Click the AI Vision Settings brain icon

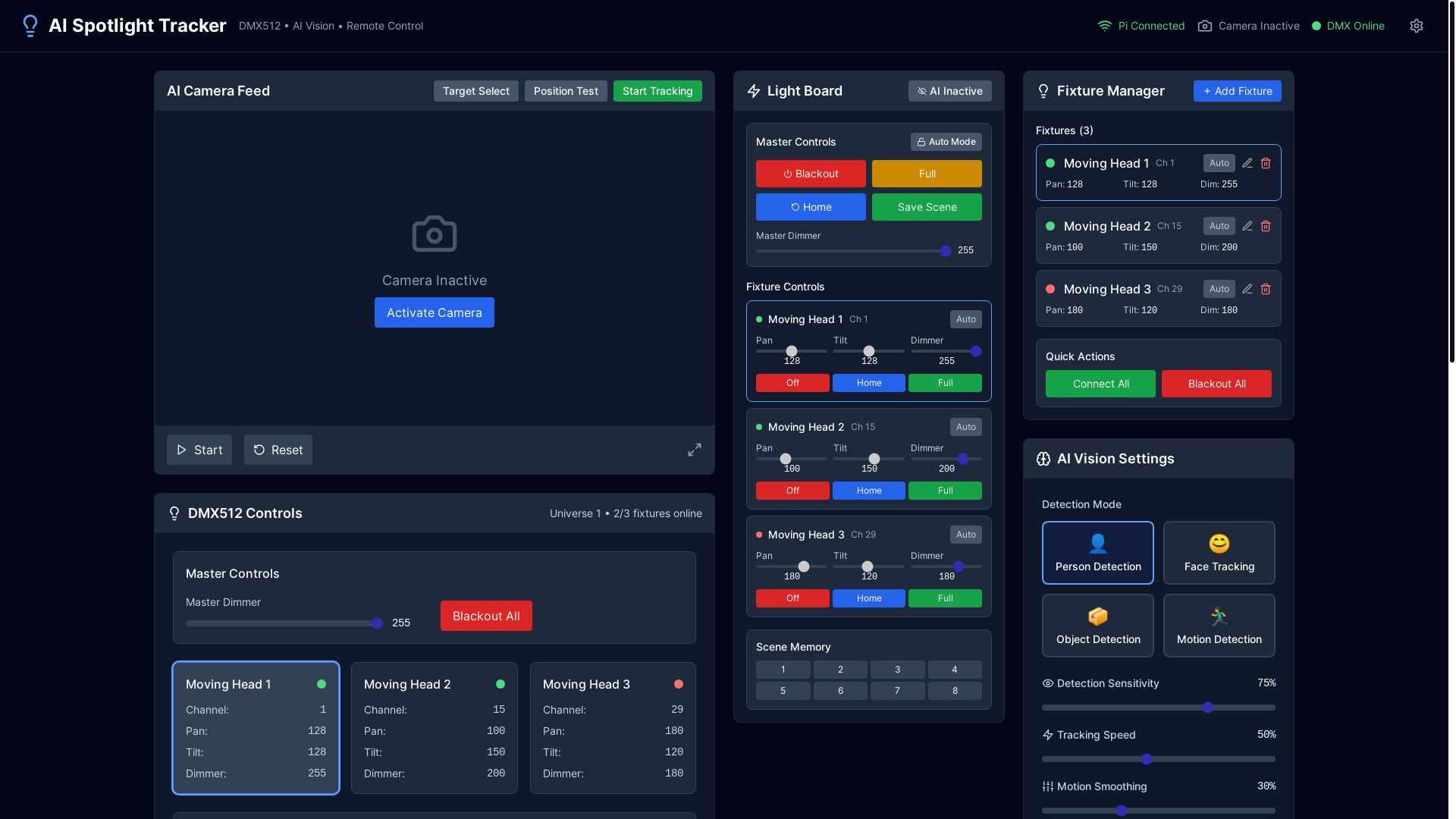1043,459
